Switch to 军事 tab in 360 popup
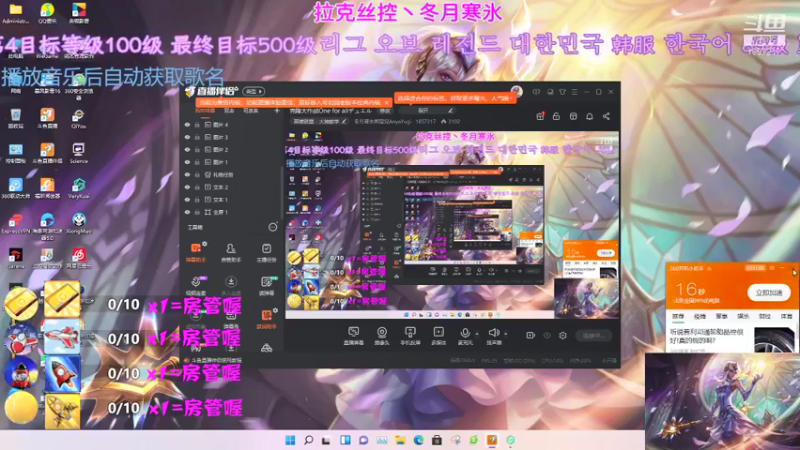800x450 pixels. 721,316
